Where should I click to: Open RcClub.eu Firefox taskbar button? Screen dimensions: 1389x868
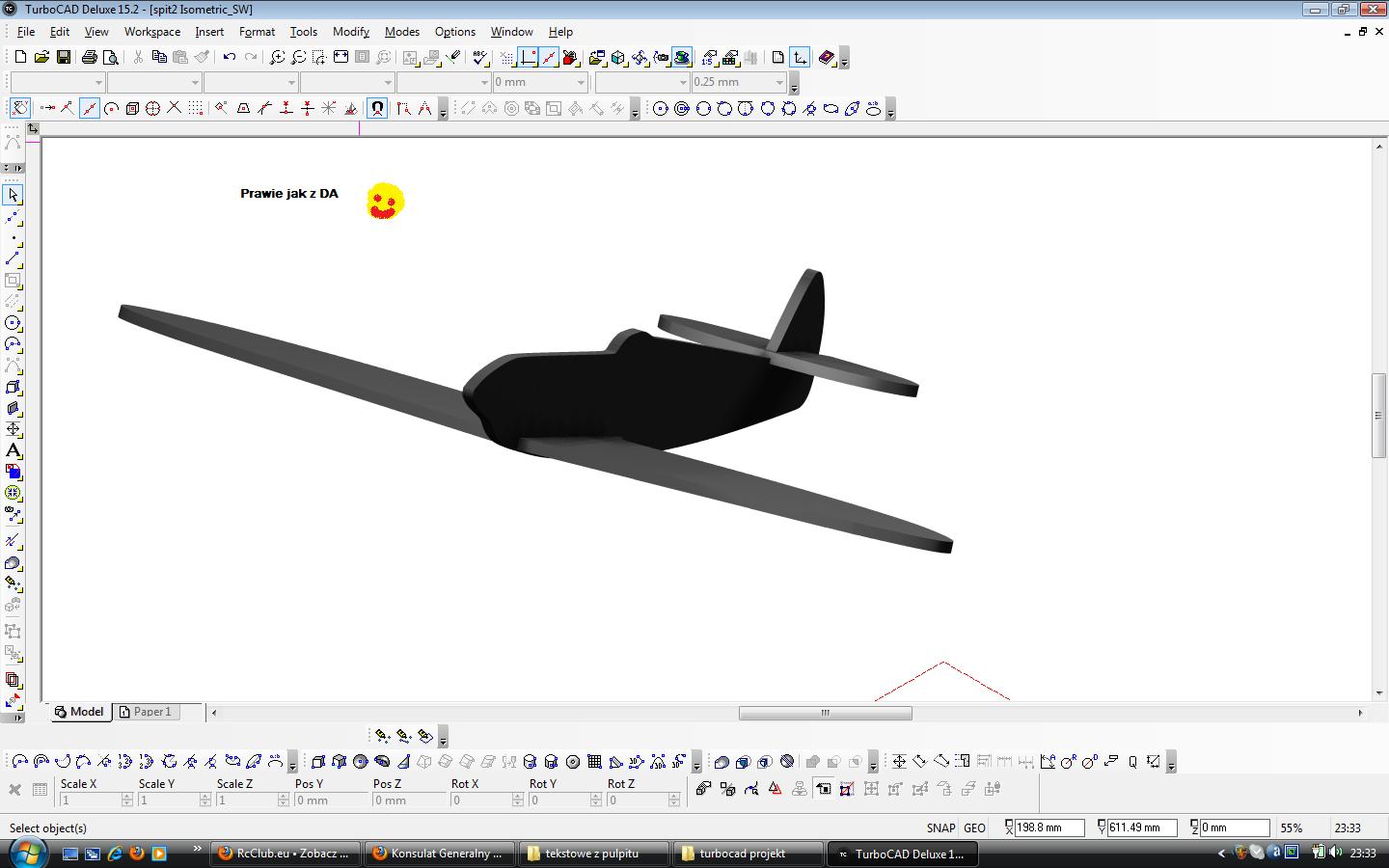click(x=286, y=854)
